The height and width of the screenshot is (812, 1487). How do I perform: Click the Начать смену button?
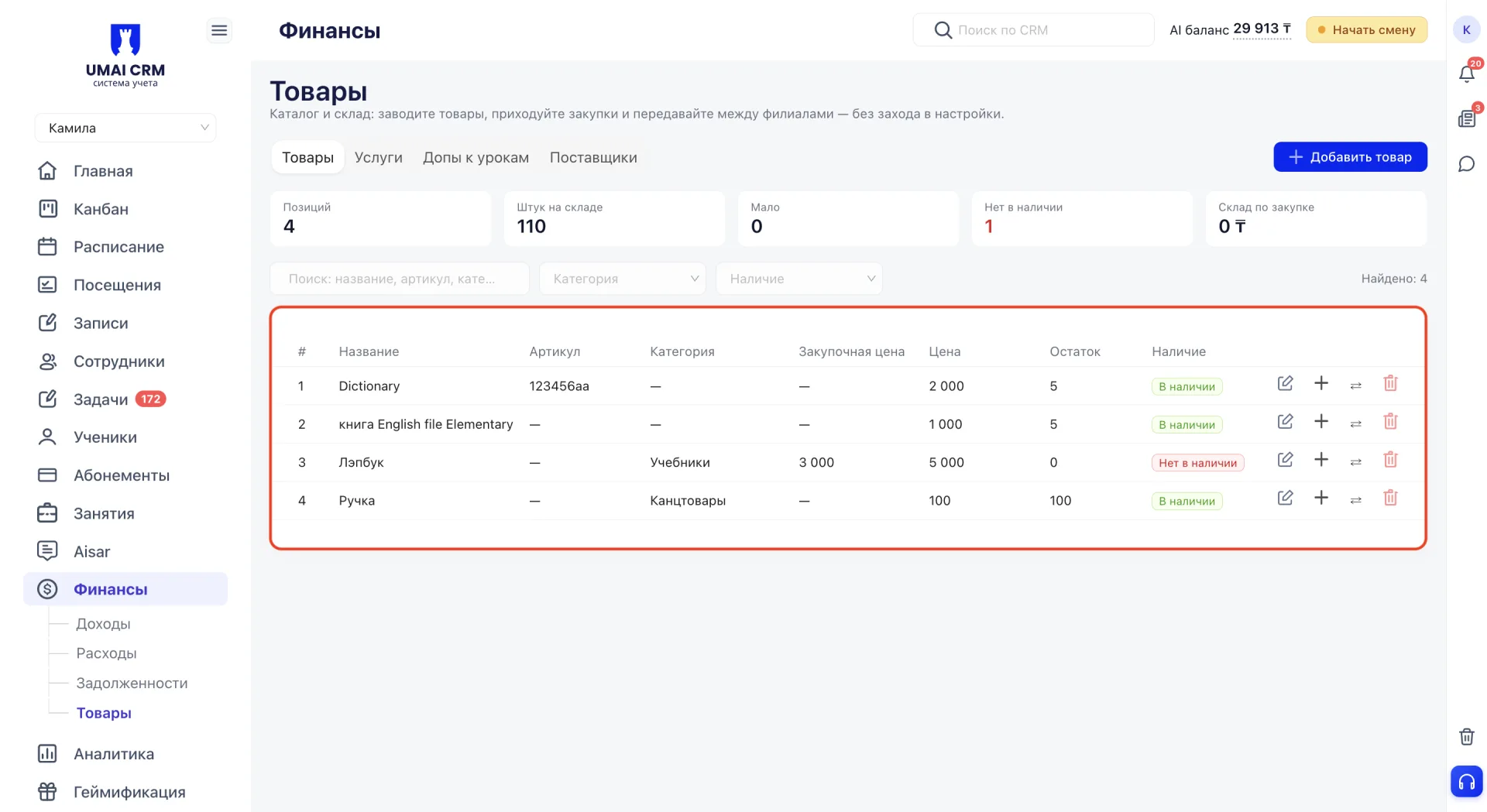click(x=1366, y=30)
